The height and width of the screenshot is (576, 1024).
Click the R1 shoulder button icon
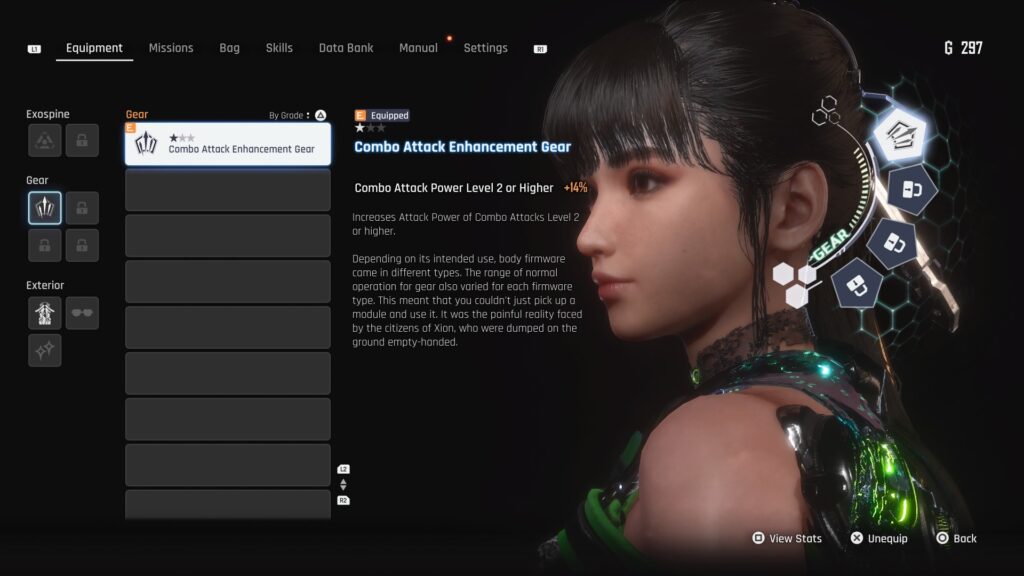540,49
